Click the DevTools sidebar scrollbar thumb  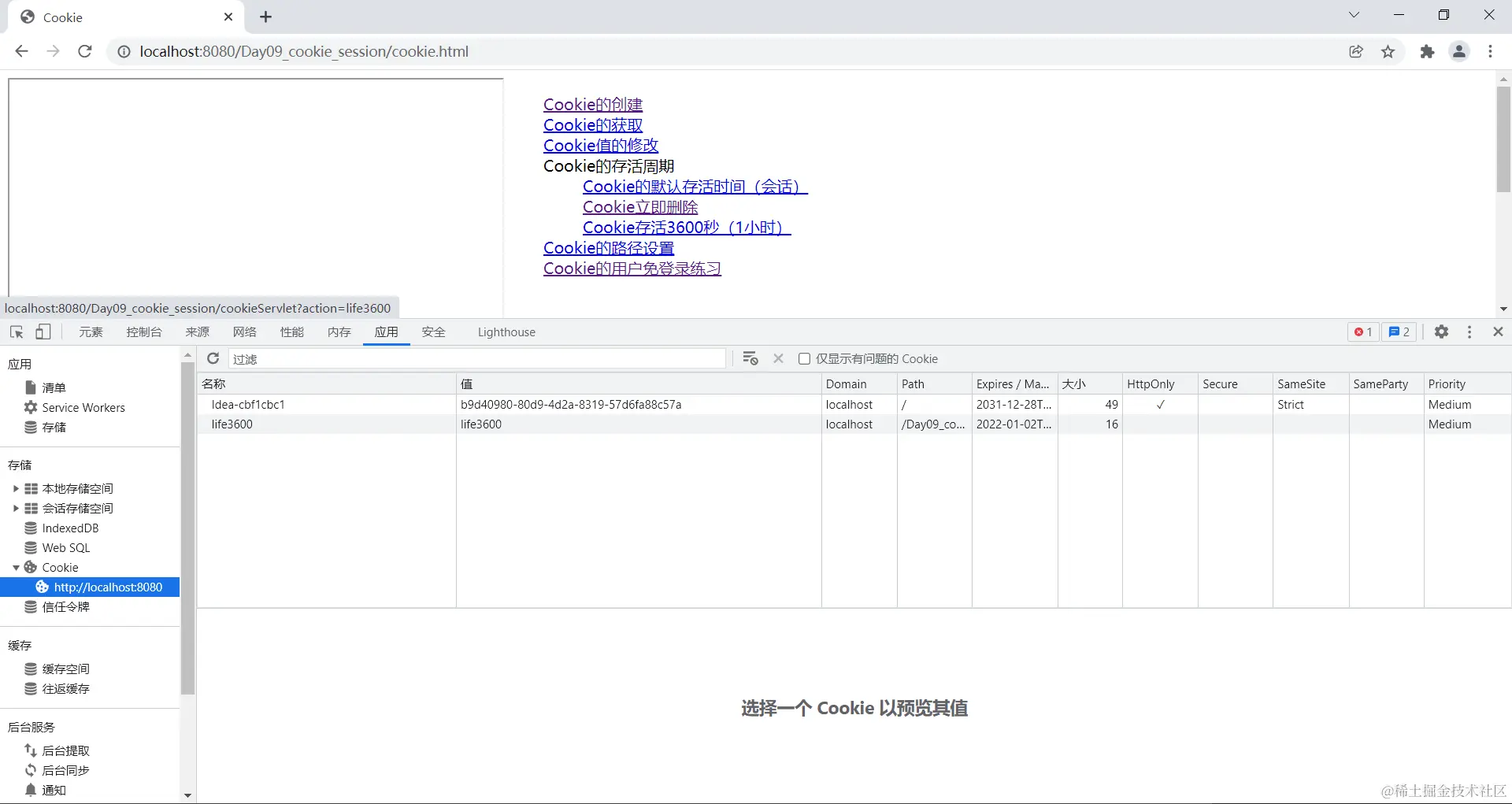(187, 528)
